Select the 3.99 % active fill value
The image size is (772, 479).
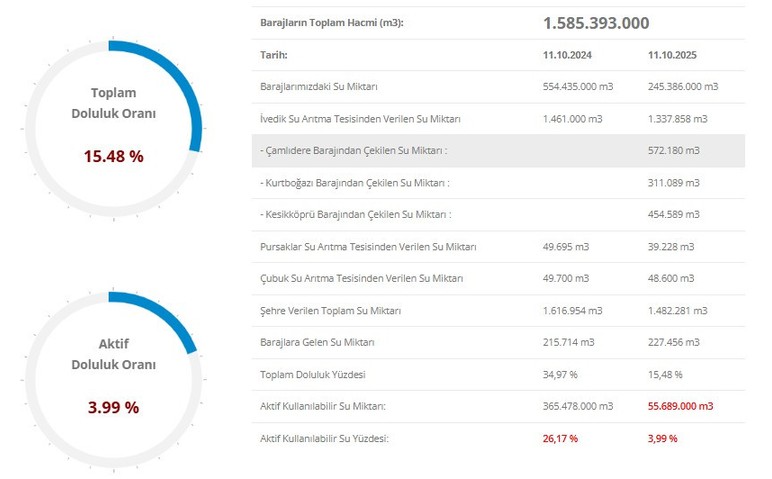(x=113, y=407)
